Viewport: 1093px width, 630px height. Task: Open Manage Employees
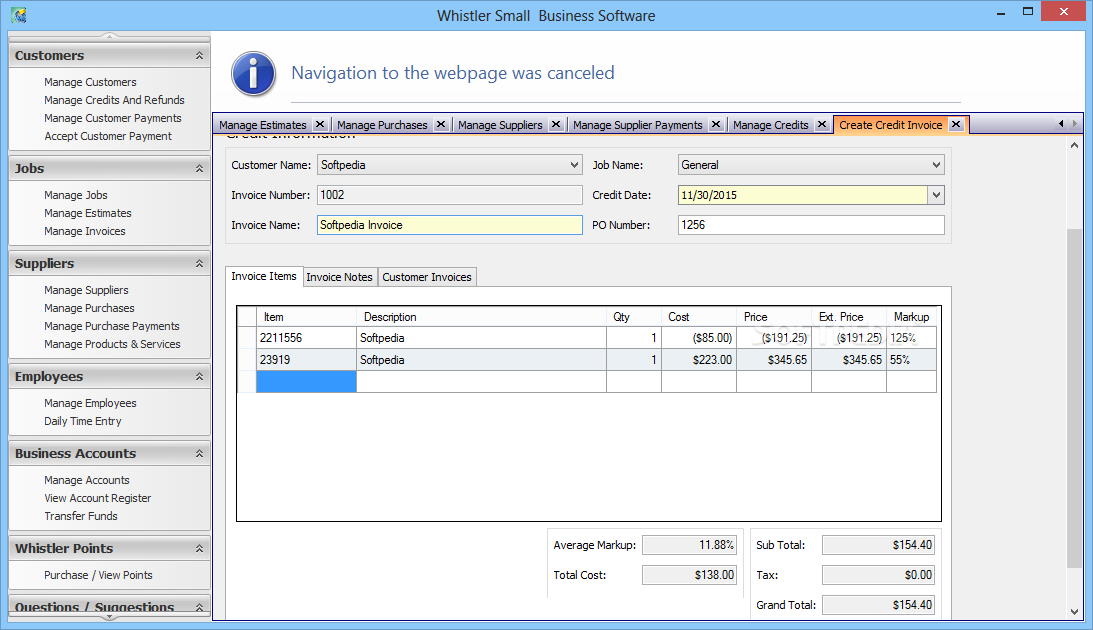click(90, 404)
